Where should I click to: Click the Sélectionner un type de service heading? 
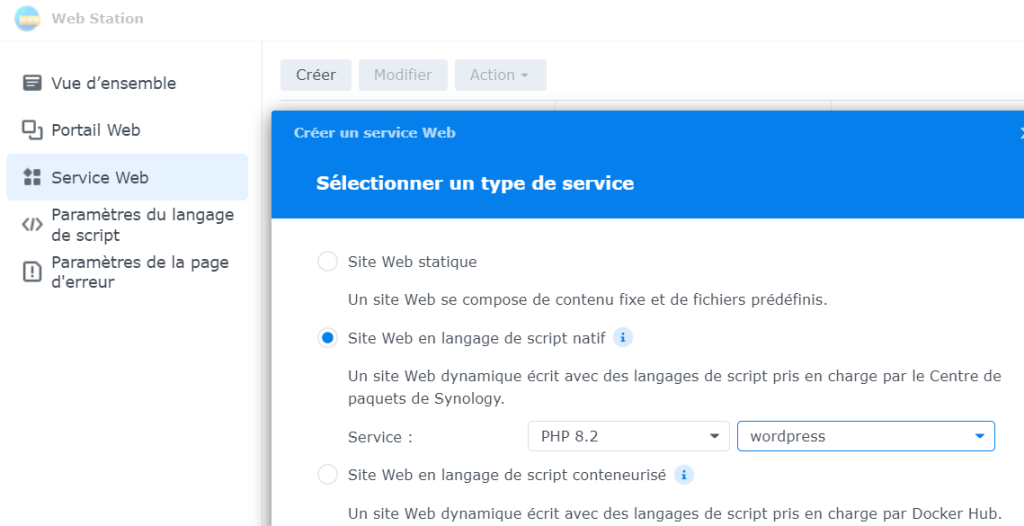tap(475, 183)
